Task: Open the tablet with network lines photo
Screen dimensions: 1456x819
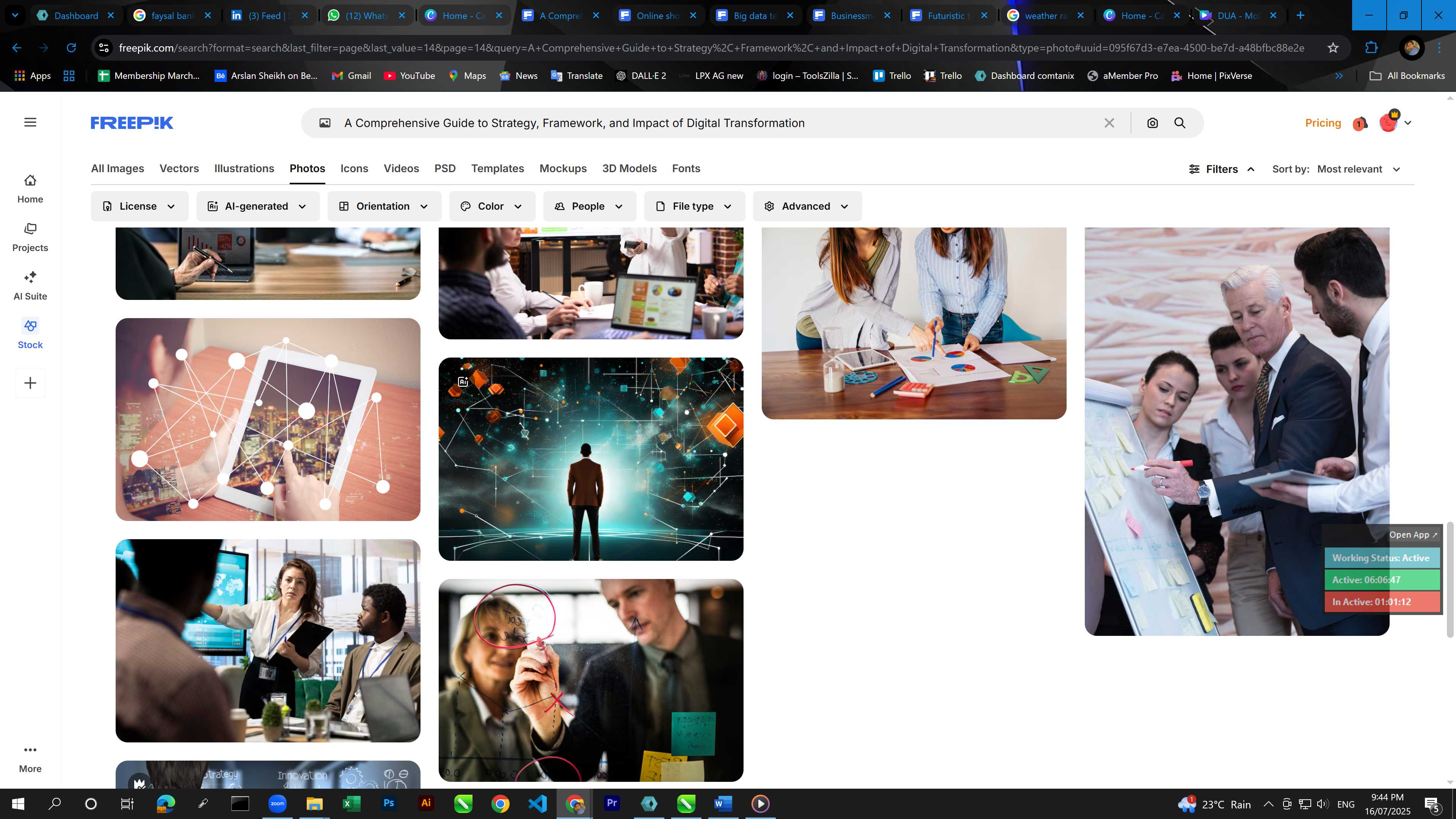Action: click(268, 419)
